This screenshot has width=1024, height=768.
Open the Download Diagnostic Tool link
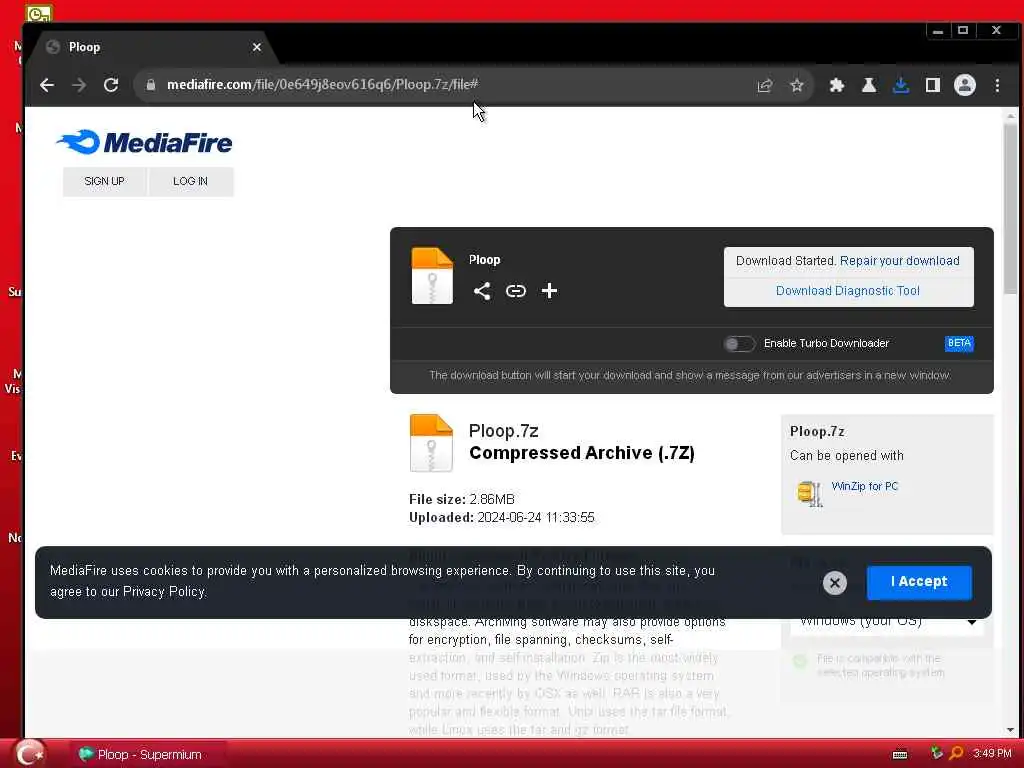pos(848,291)
